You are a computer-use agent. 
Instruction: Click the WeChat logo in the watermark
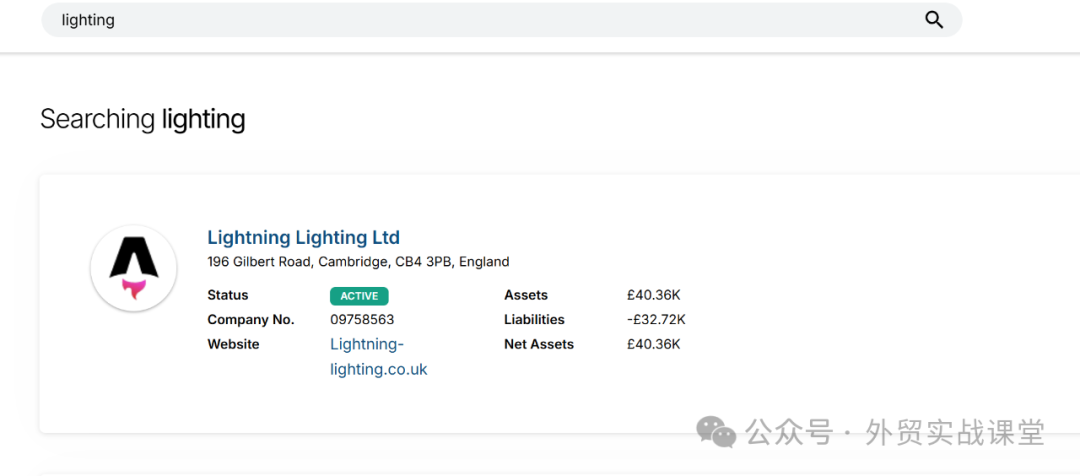click(716, 432)
